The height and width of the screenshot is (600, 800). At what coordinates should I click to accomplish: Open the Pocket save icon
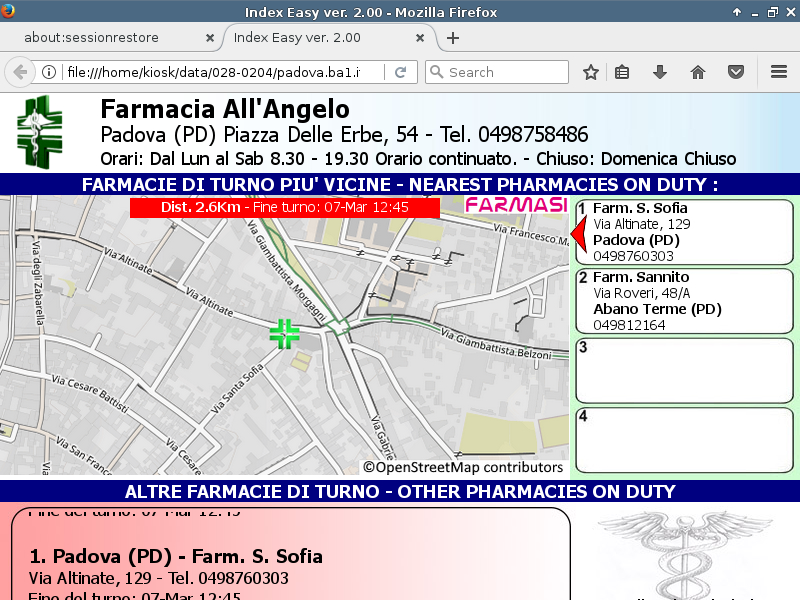point(735,72)
